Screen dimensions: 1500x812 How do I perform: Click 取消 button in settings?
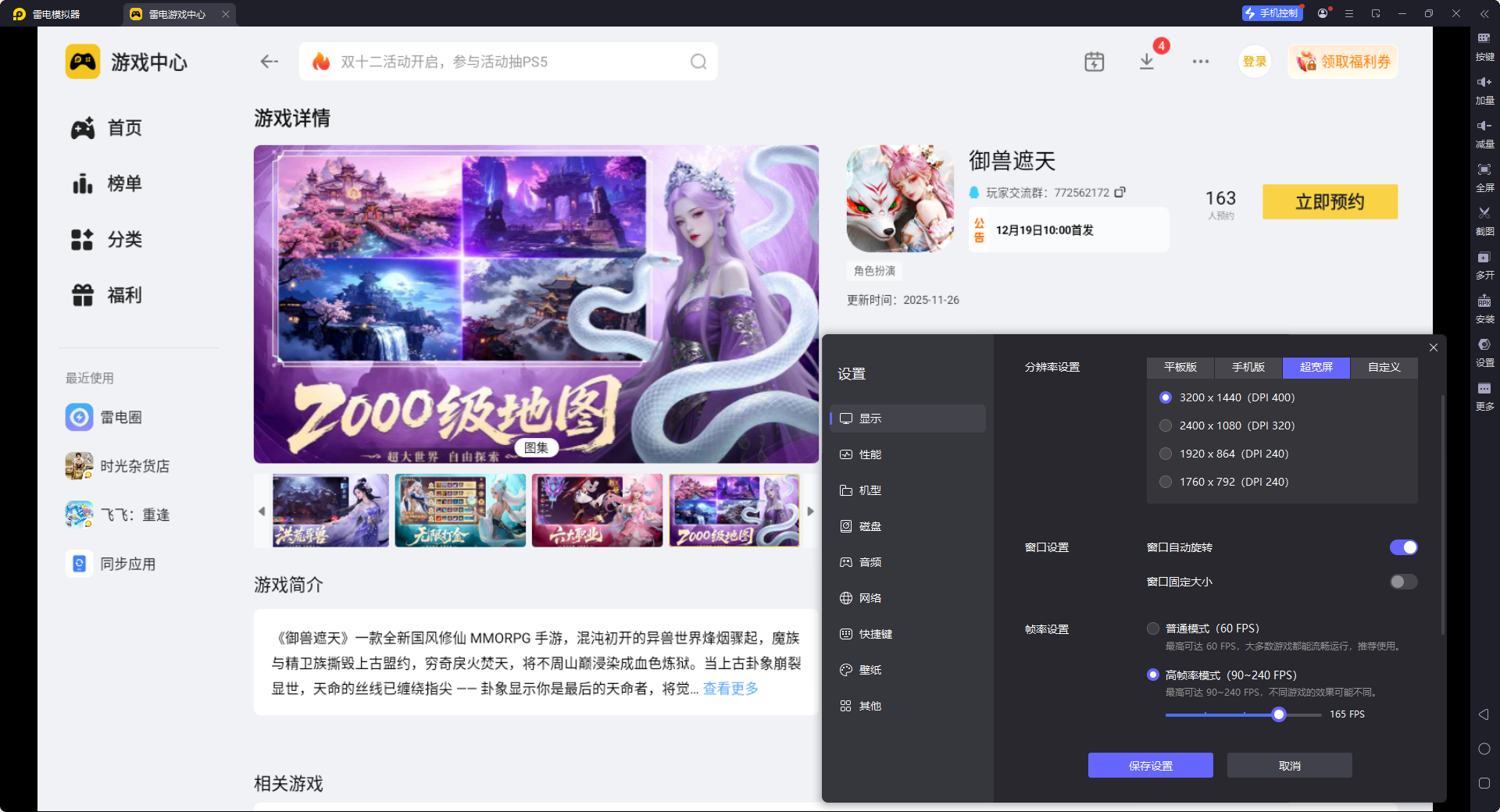[x=1290, y=766]
